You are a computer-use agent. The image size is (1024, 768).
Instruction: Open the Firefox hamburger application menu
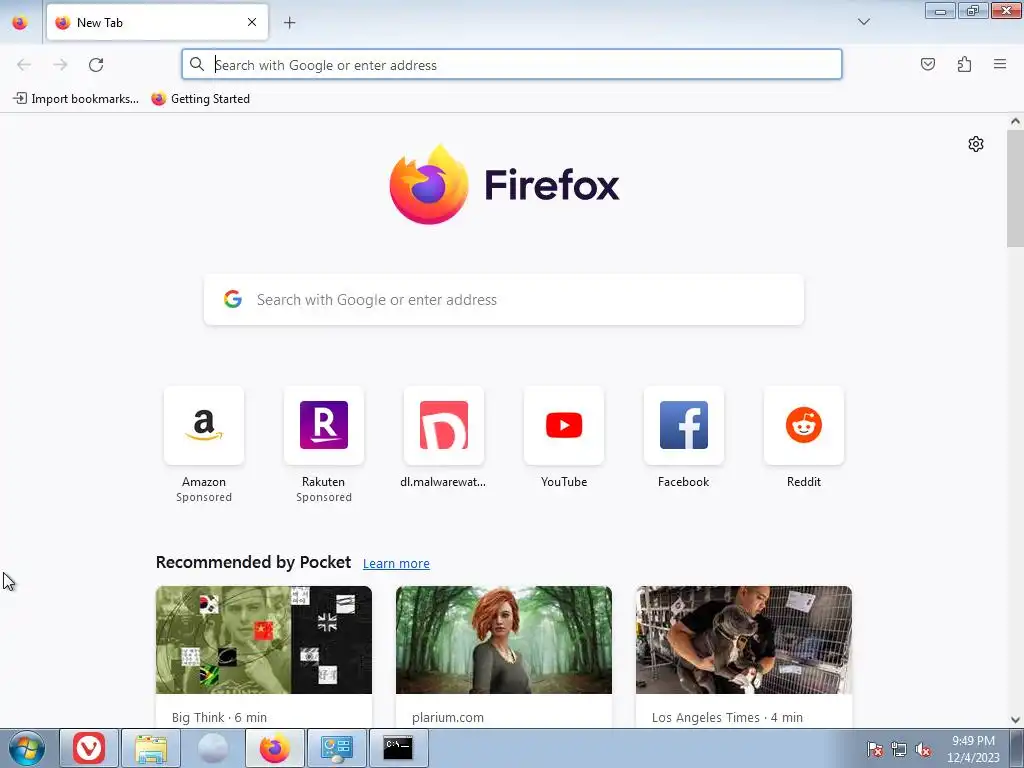(1000, 64)
